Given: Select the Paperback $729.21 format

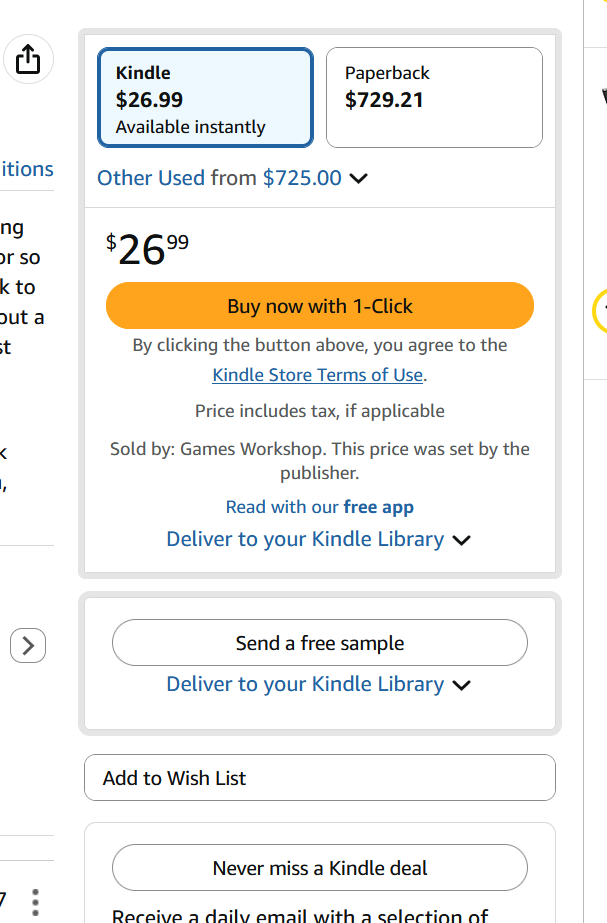Looking at the screenshot, I should [434, 97].
